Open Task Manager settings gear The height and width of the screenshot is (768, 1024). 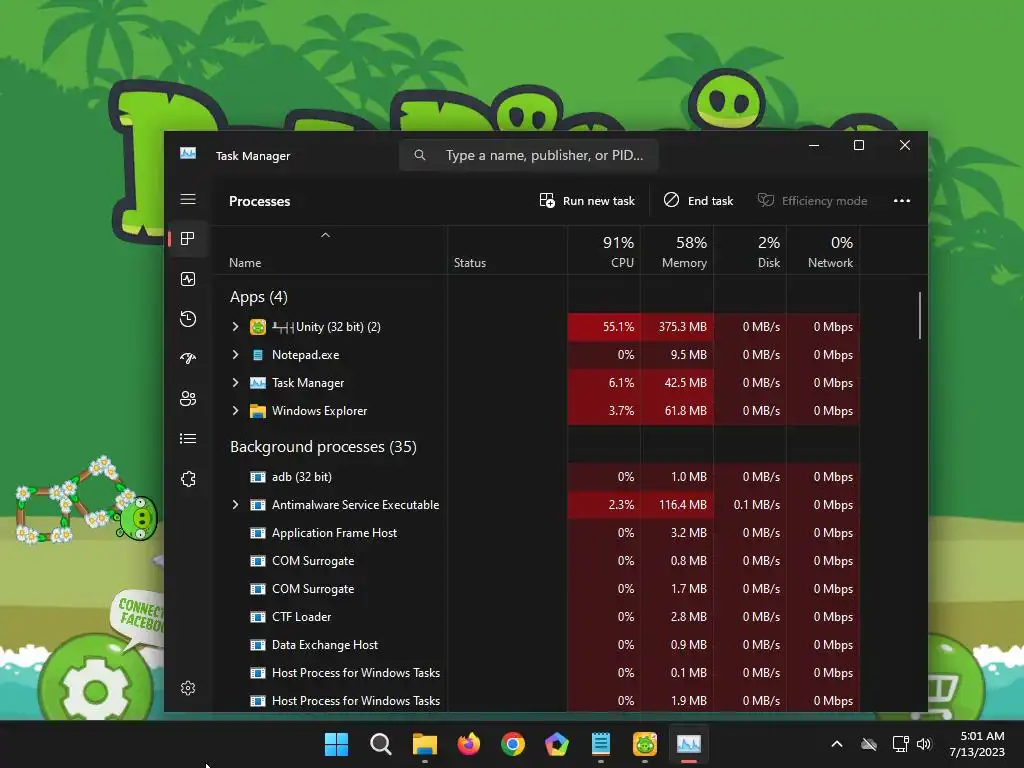click(188, 688)
